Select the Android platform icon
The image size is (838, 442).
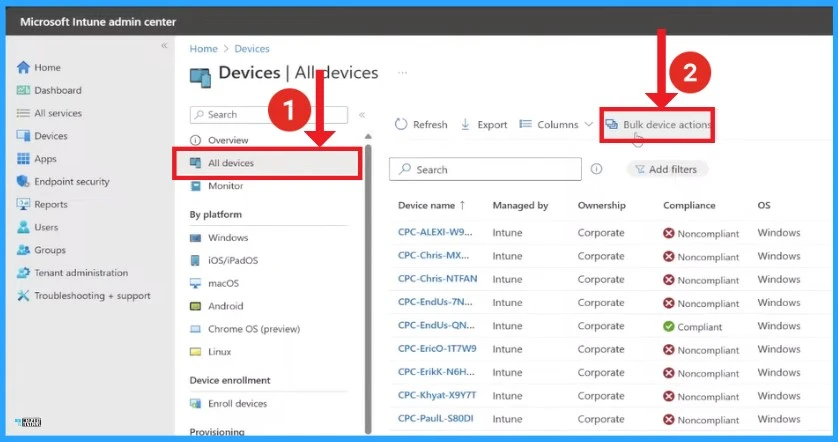(x=196, y=306)
